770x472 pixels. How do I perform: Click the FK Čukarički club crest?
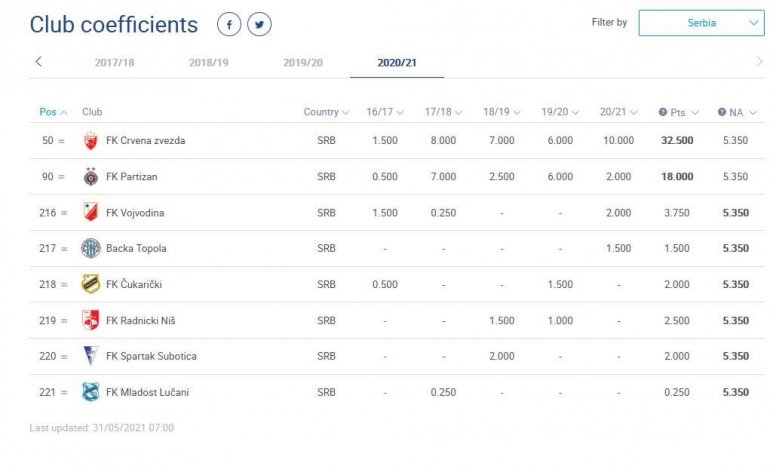pyautogui.click(x=91, y=285)
